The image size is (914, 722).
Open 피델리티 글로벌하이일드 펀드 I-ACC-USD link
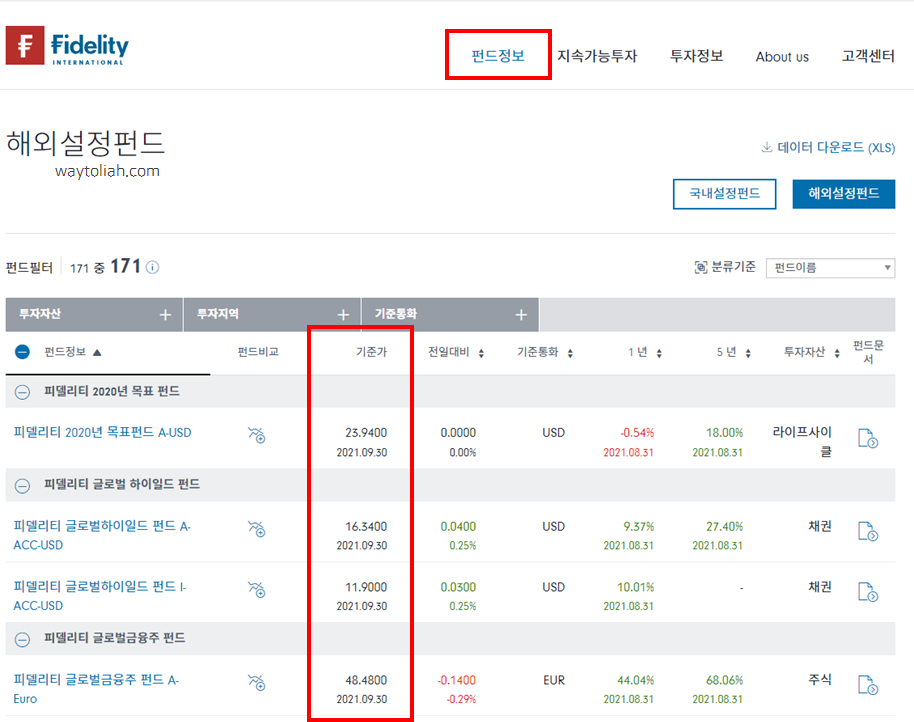coord(100,596)
